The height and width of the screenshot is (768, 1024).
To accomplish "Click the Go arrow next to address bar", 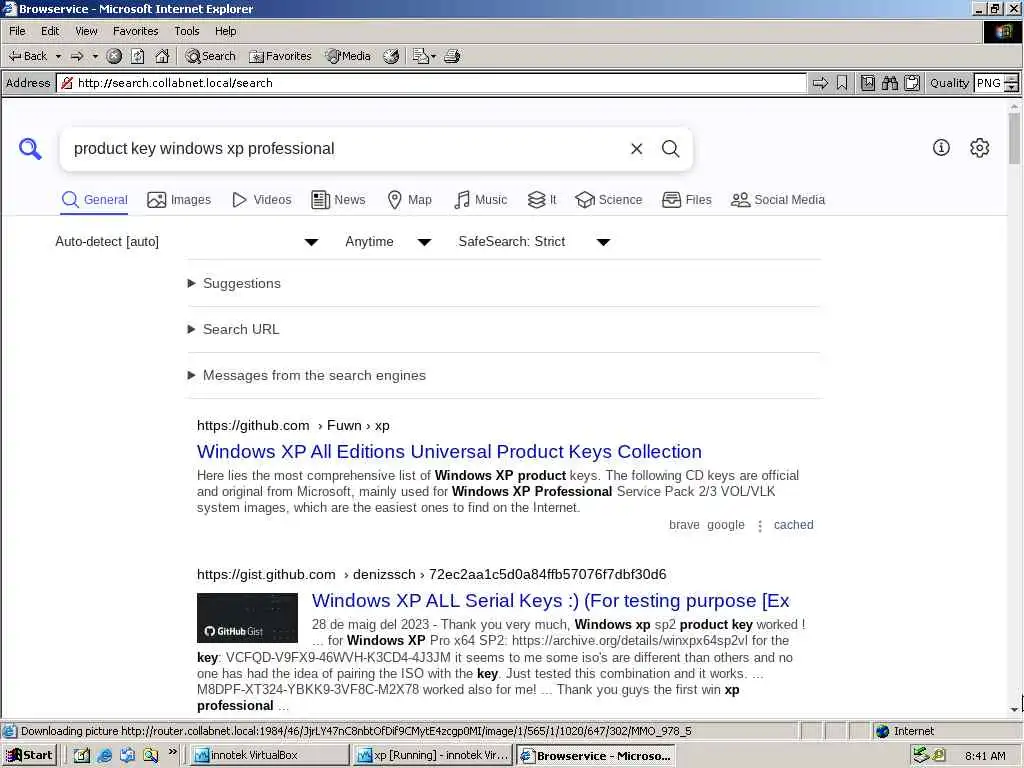I will coord(820,83).
